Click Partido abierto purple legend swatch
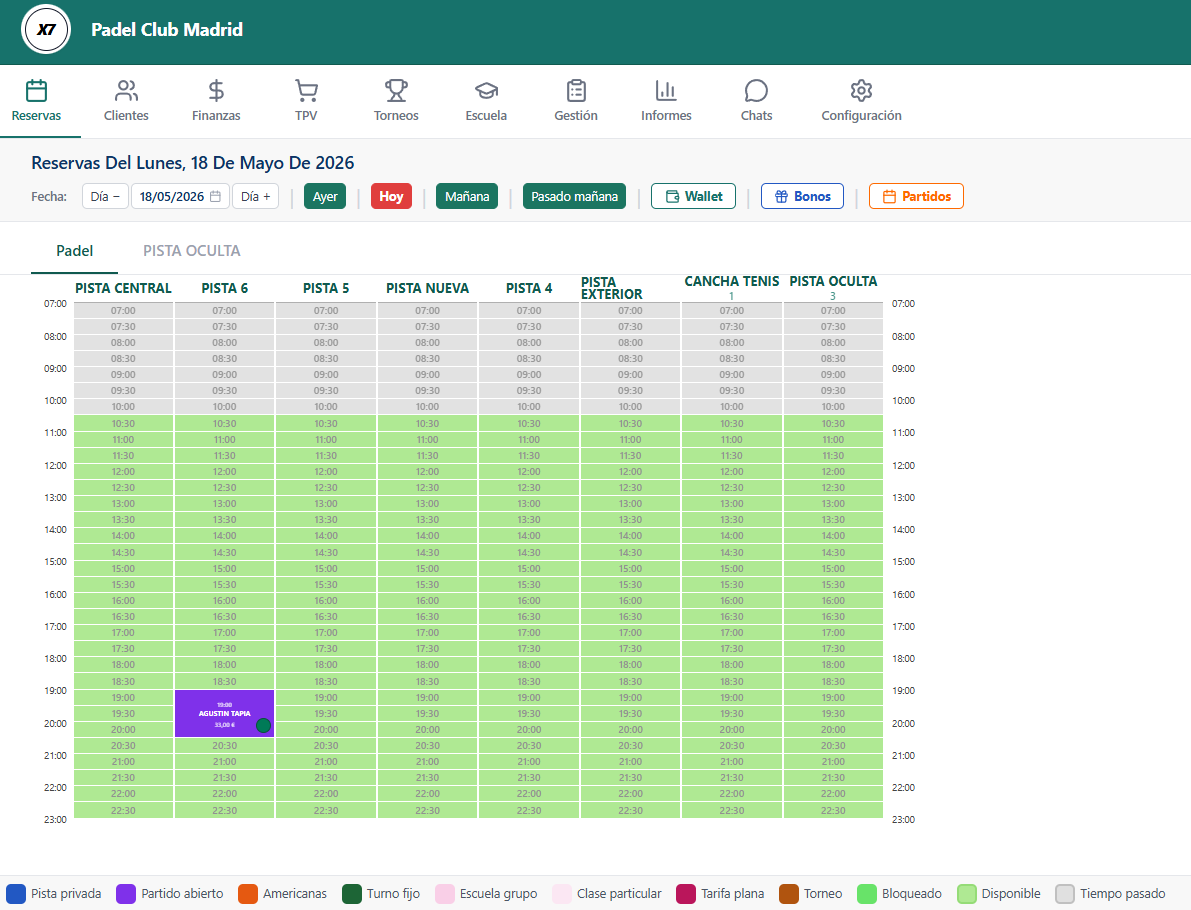The image size is (1191, 910). [x=126, y=893]
